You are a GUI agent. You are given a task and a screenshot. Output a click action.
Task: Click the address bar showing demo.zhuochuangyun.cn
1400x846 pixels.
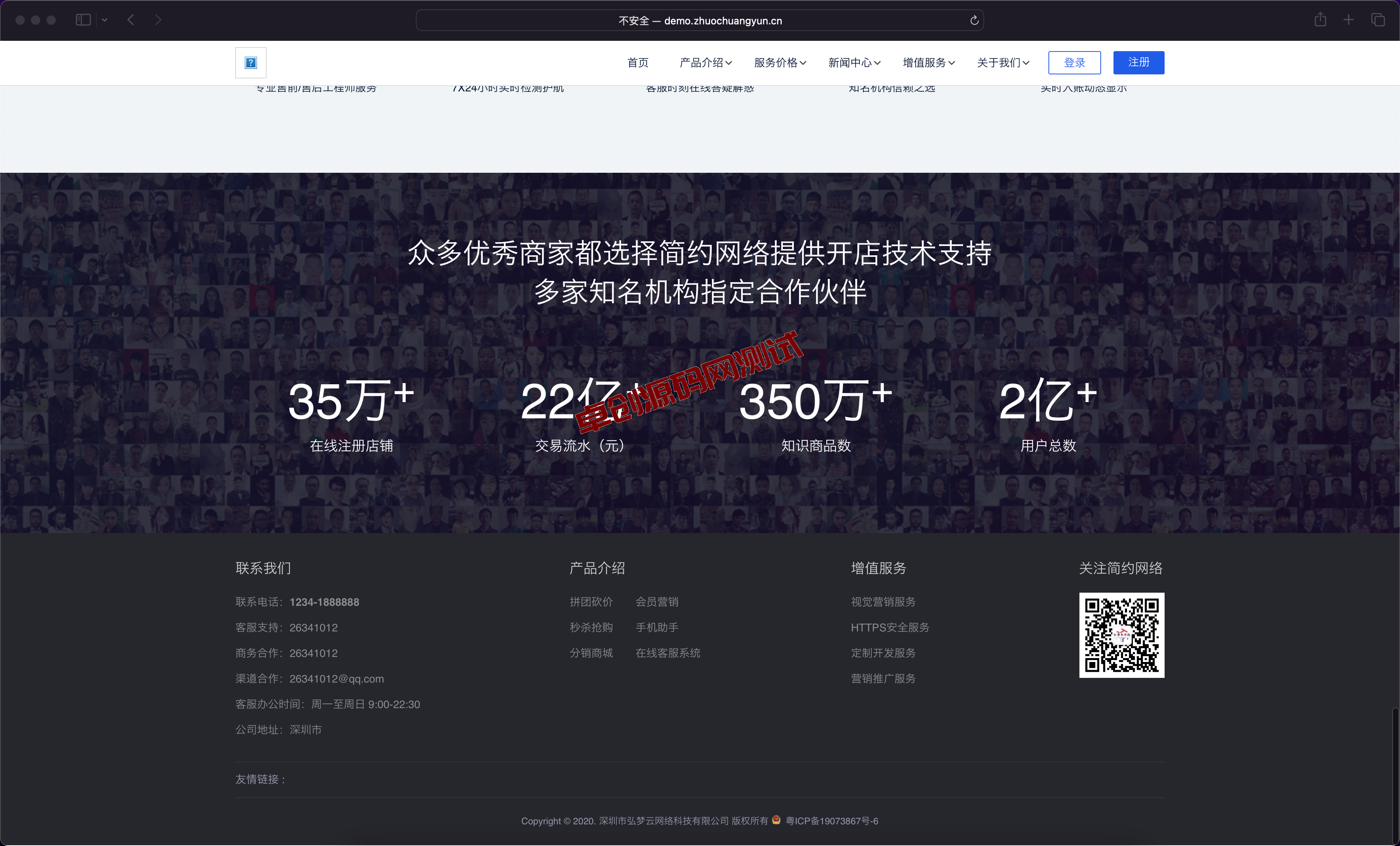tap(700, 21)
